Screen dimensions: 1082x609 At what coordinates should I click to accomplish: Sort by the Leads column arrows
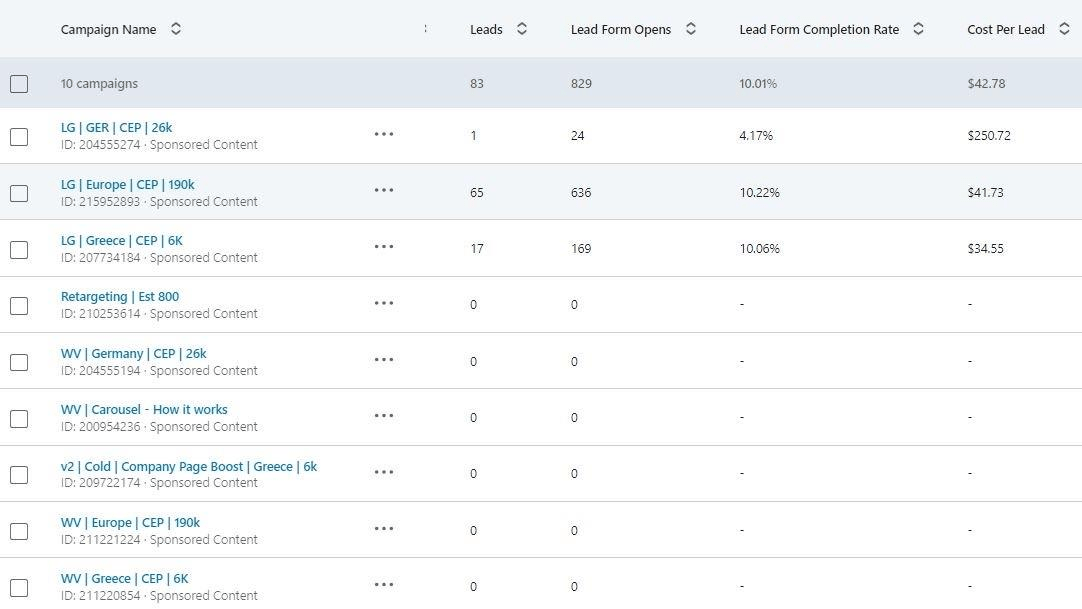tap(522, 29)
